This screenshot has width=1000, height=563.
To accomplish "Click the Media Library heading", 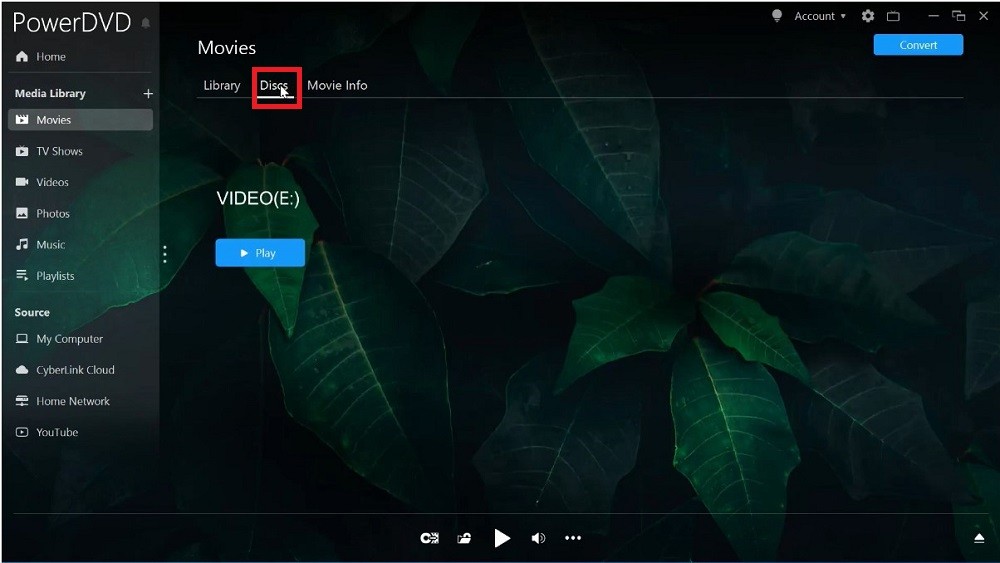I will pyautogui.click(x=50, y=94).
